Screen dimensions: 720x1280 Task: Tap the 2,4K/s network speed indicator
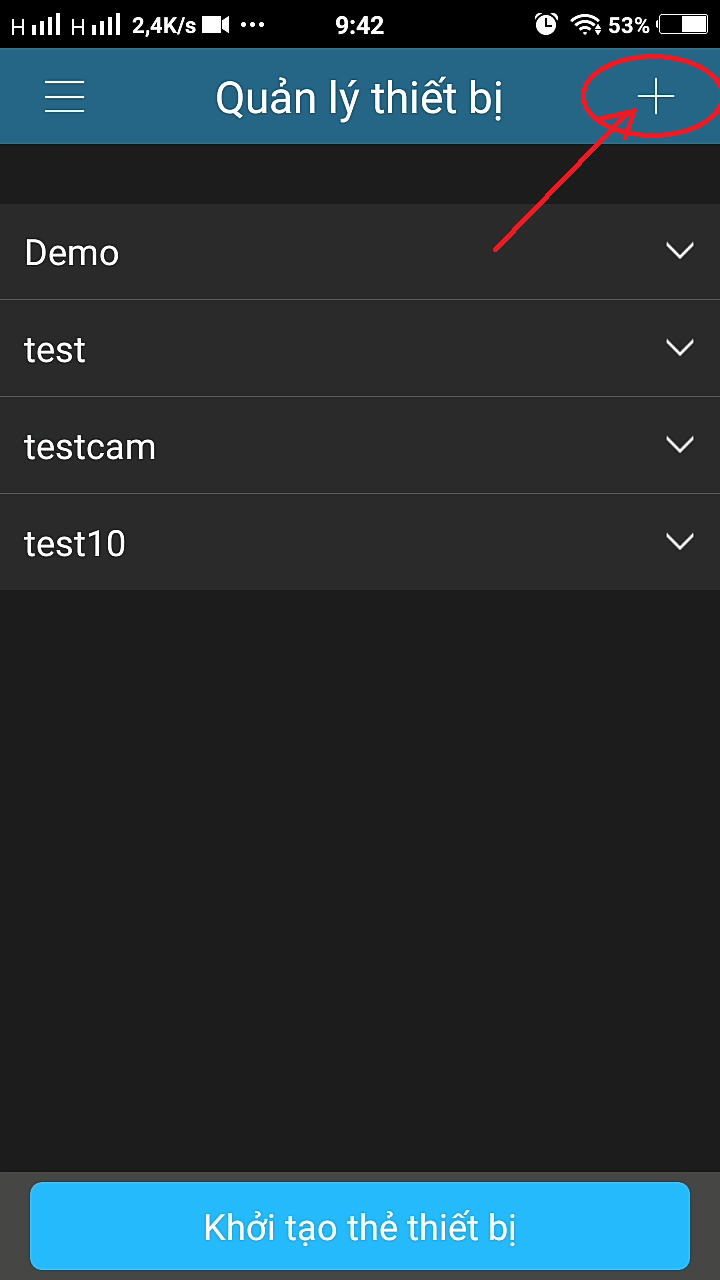click(164, 25)
